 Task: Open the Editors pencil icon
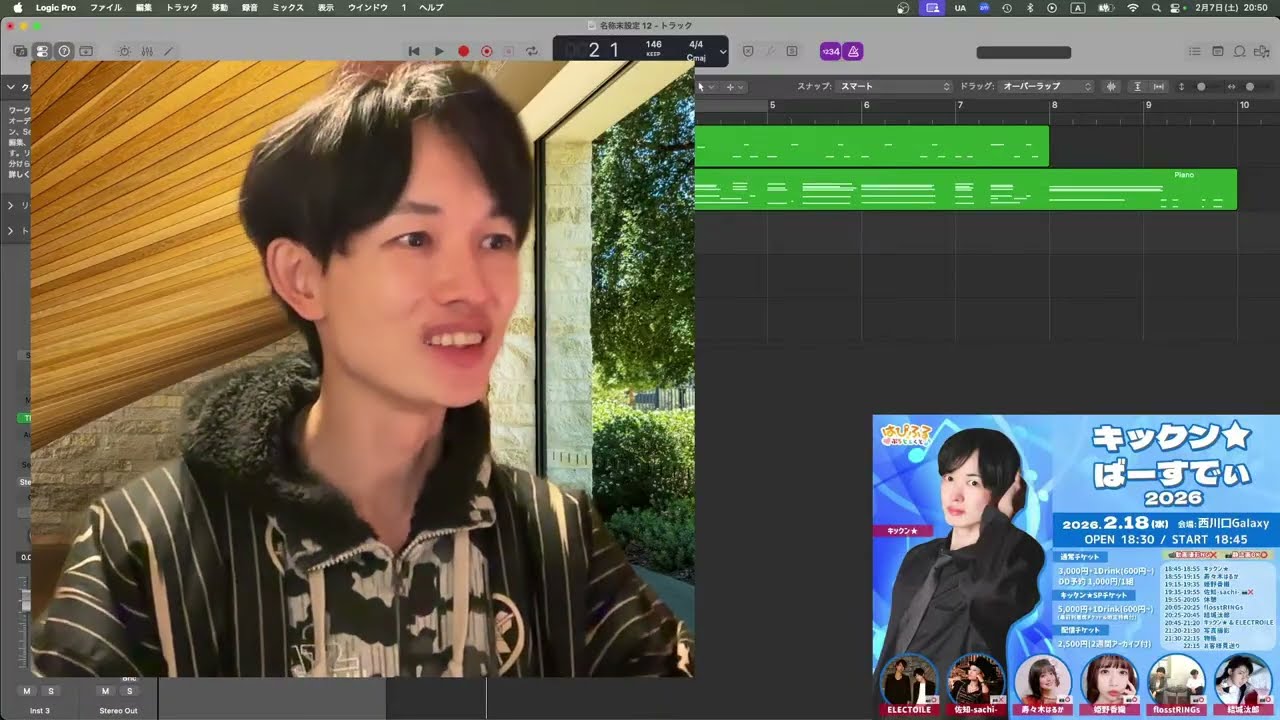[168, 51]
